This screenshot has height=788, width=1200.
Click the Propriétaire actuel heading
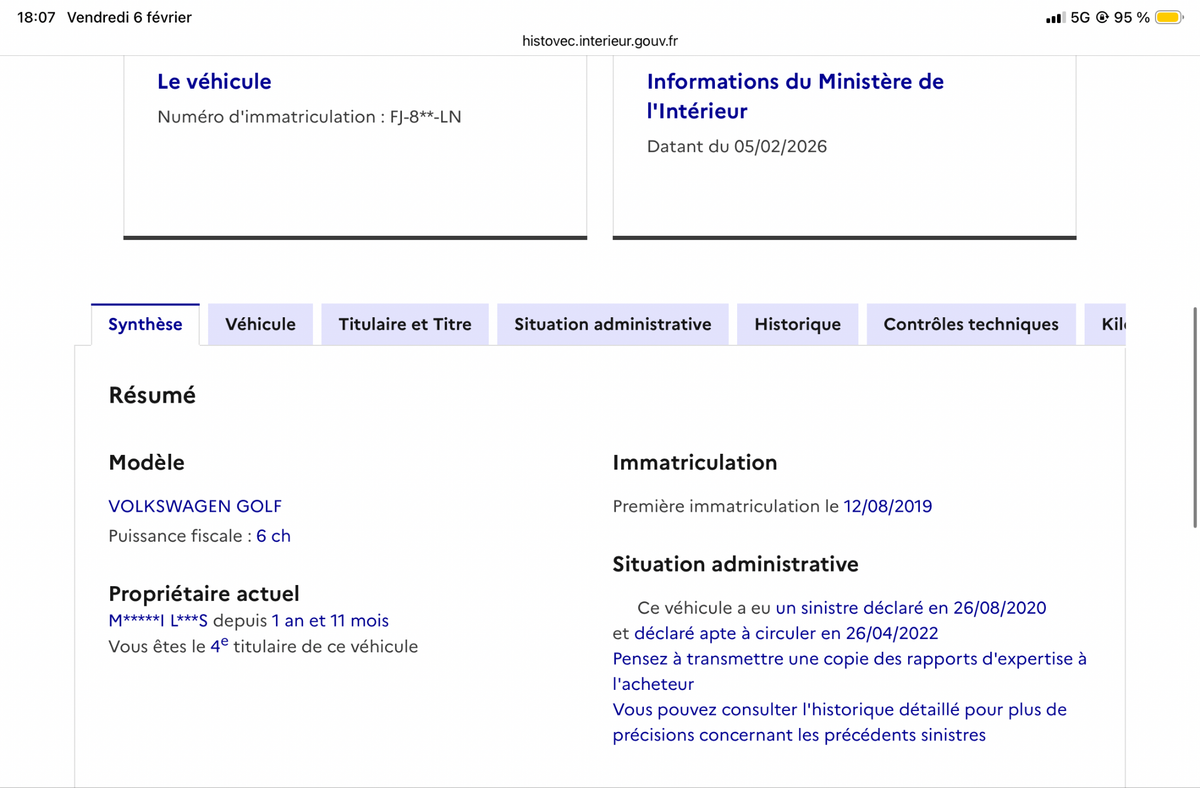tap(204, 594)
